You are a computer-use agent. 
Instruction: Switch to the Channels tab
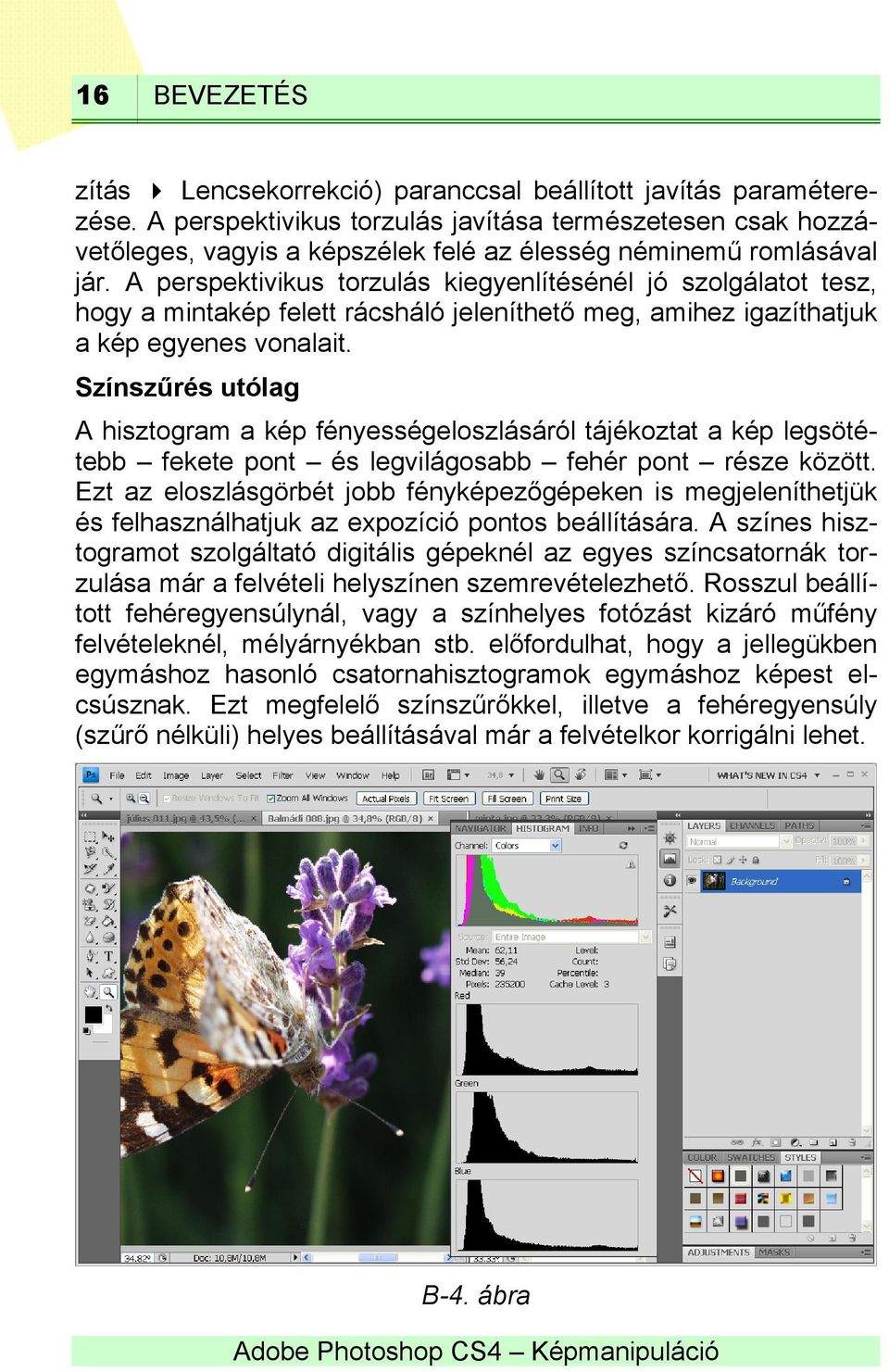752,825
